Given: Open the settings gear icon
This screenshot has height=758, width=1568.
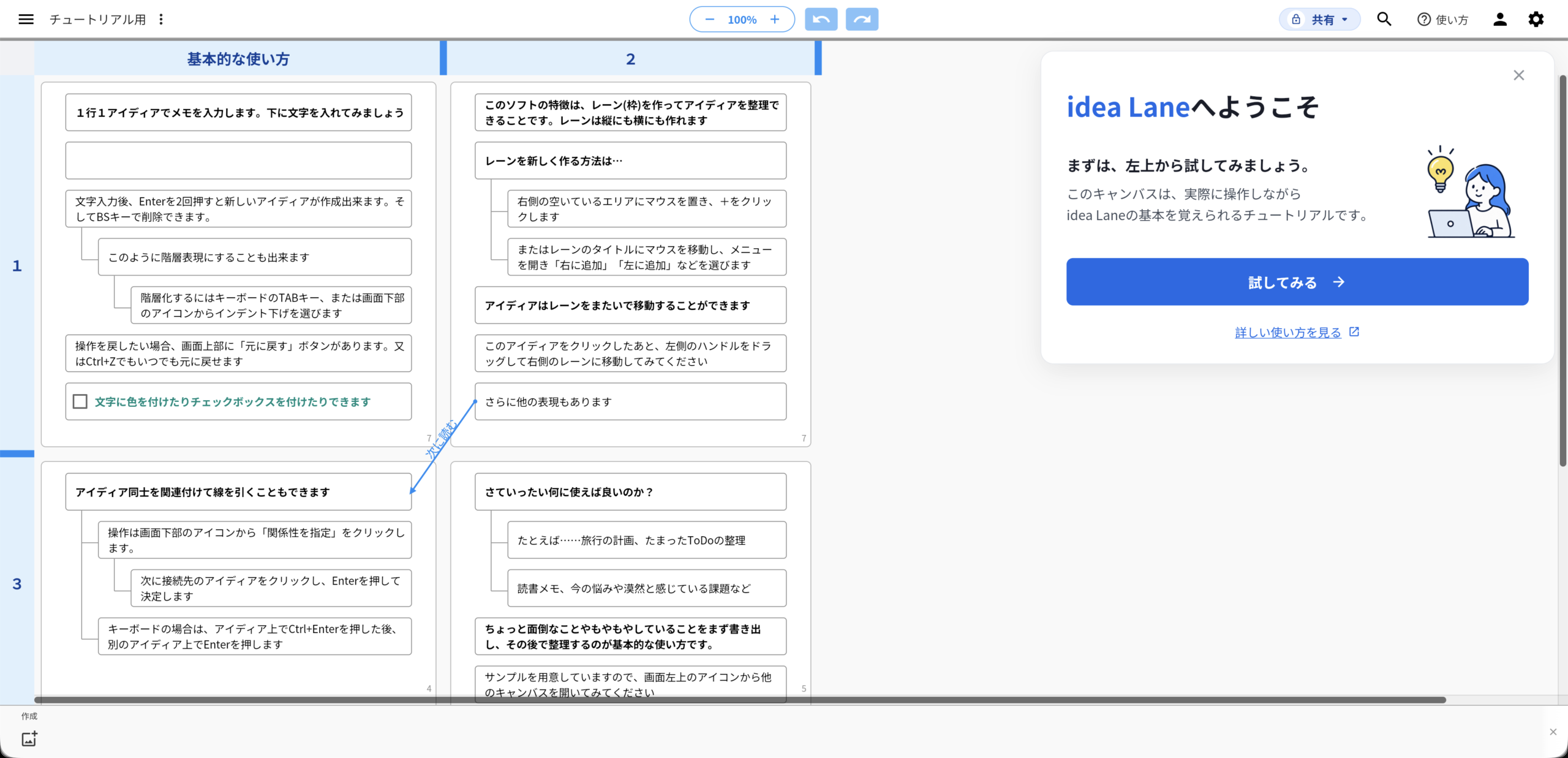Looking at the screenshot, I should click(x=1536, y=20).
